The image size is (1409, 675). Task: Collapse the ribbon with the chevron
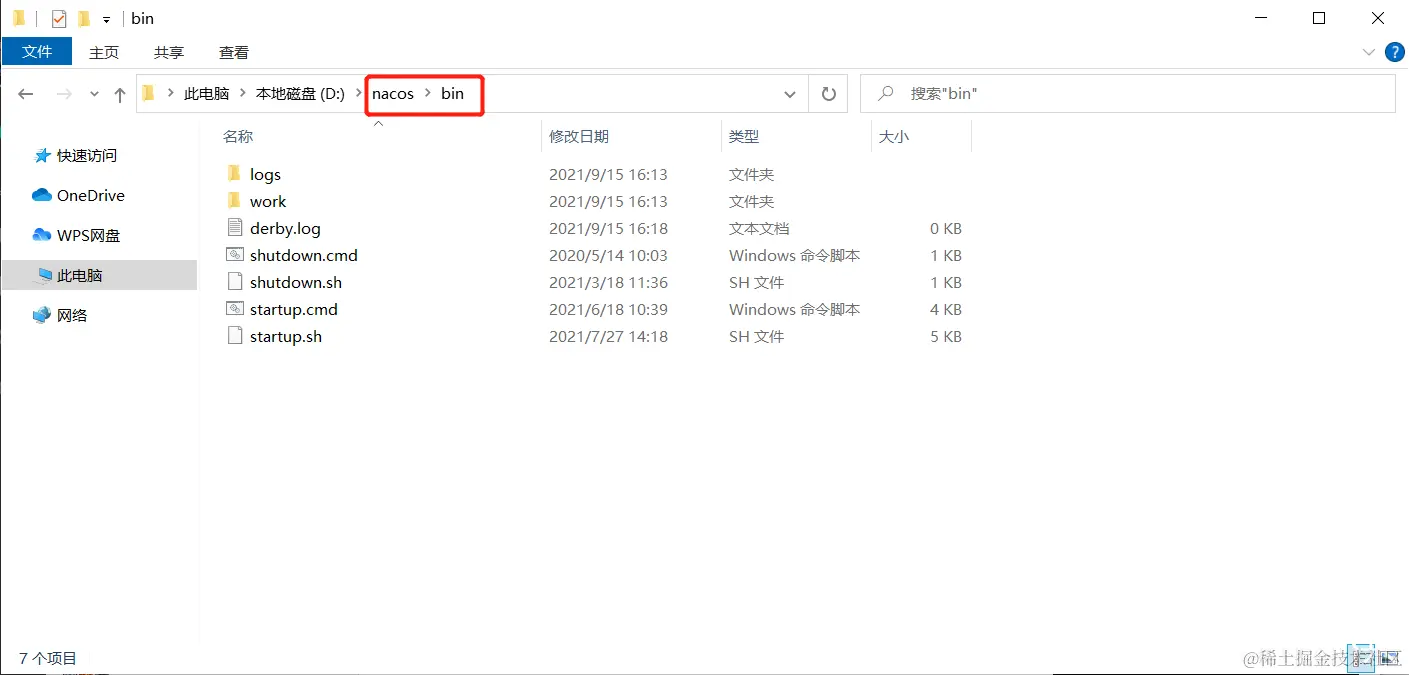pos(1369,52)
